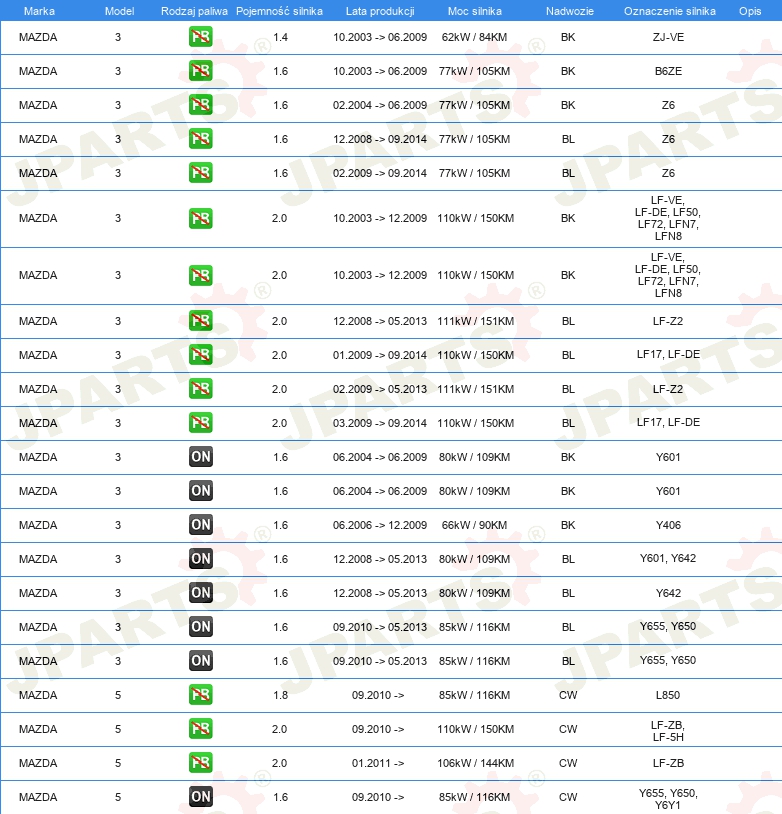Select the L850 engine code cell
782x814 pixels.
[668, 695]
